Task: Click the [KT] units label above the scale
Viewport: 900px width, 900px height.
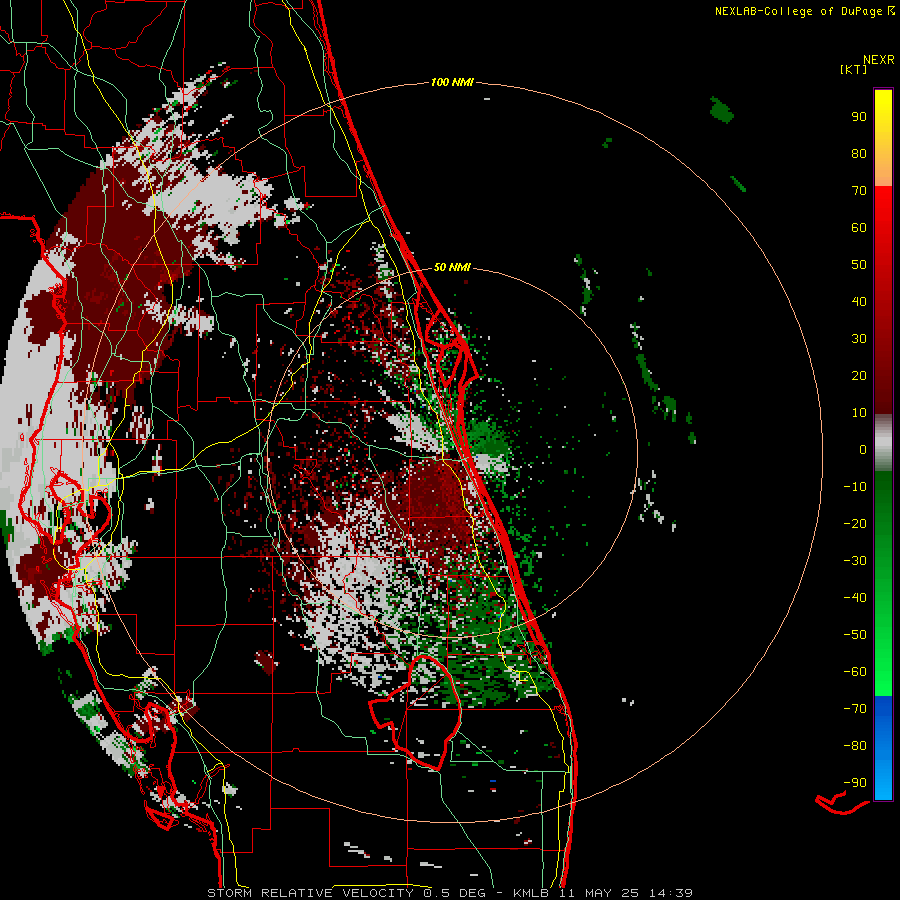Action: pos(853,69)
